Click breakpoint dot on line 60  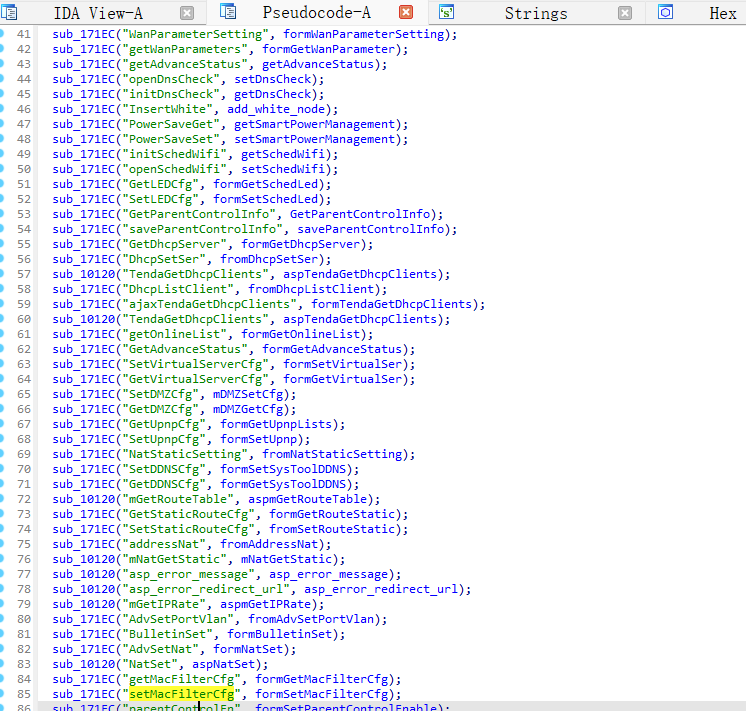[x=1, y=319]
